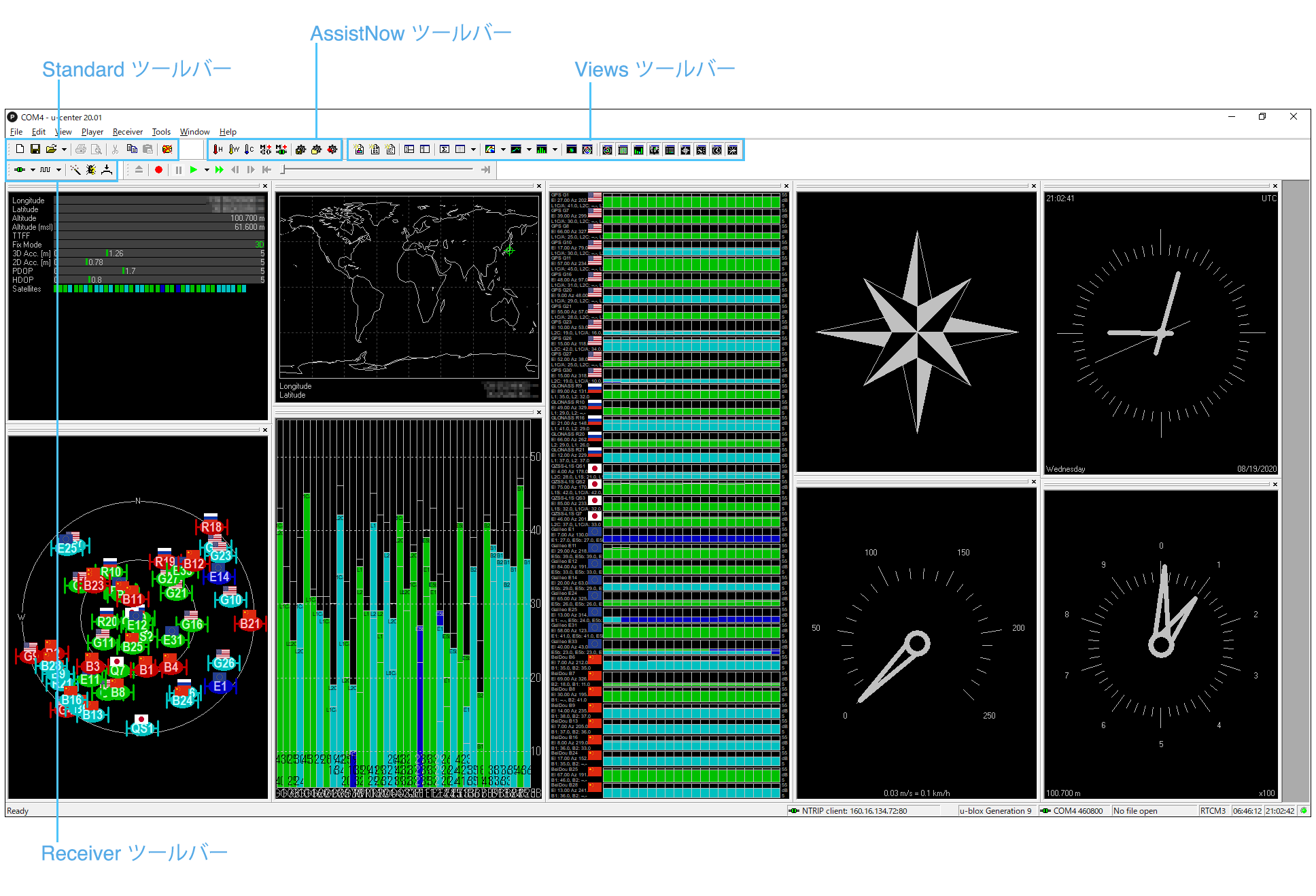This screenshot has width=1316, height=896.
Task: Click the cold start receiver icon
Action: pos(249,150)
